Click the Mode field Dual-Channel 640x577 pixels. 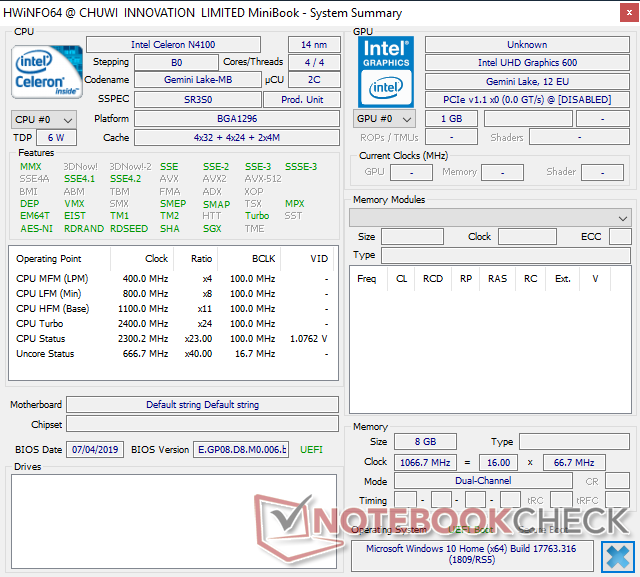(483, 481)
